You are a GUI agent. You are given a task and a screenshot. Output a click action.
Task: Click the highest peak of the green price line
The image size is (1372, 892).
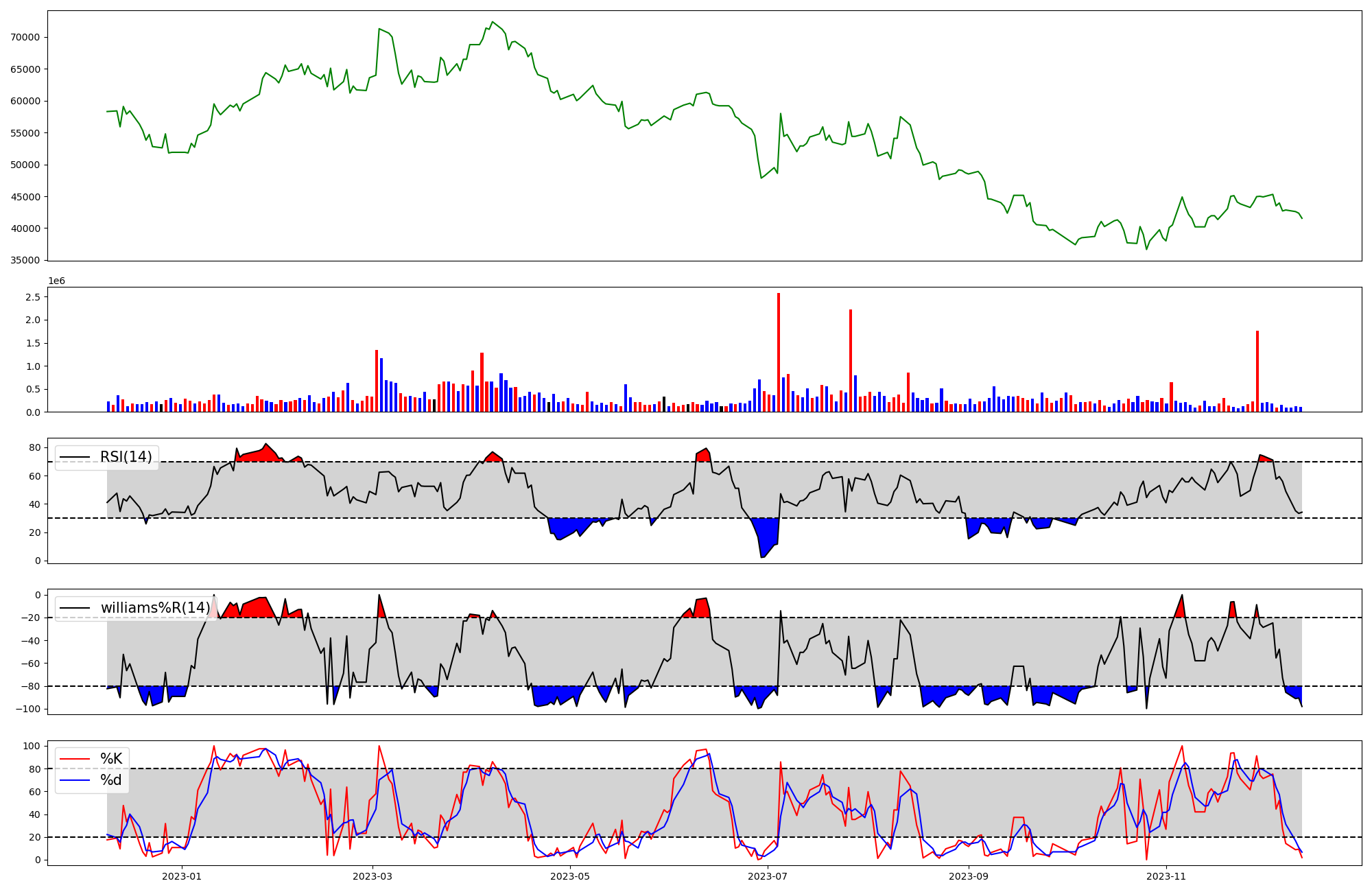point(493,22)
